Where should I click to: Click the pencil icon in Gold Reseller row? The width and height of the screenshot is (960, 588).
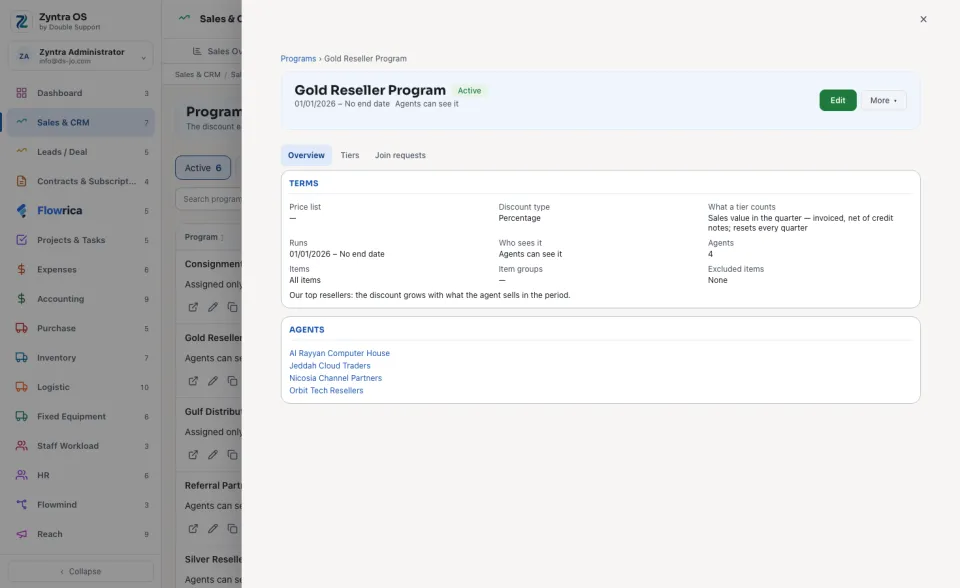click(x=212, y=381)
